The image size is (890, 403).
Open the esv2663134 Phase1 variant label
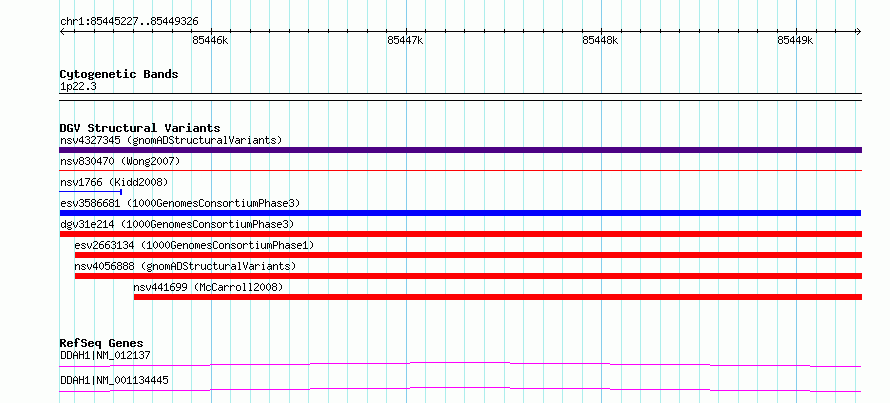tap(194, 245)
